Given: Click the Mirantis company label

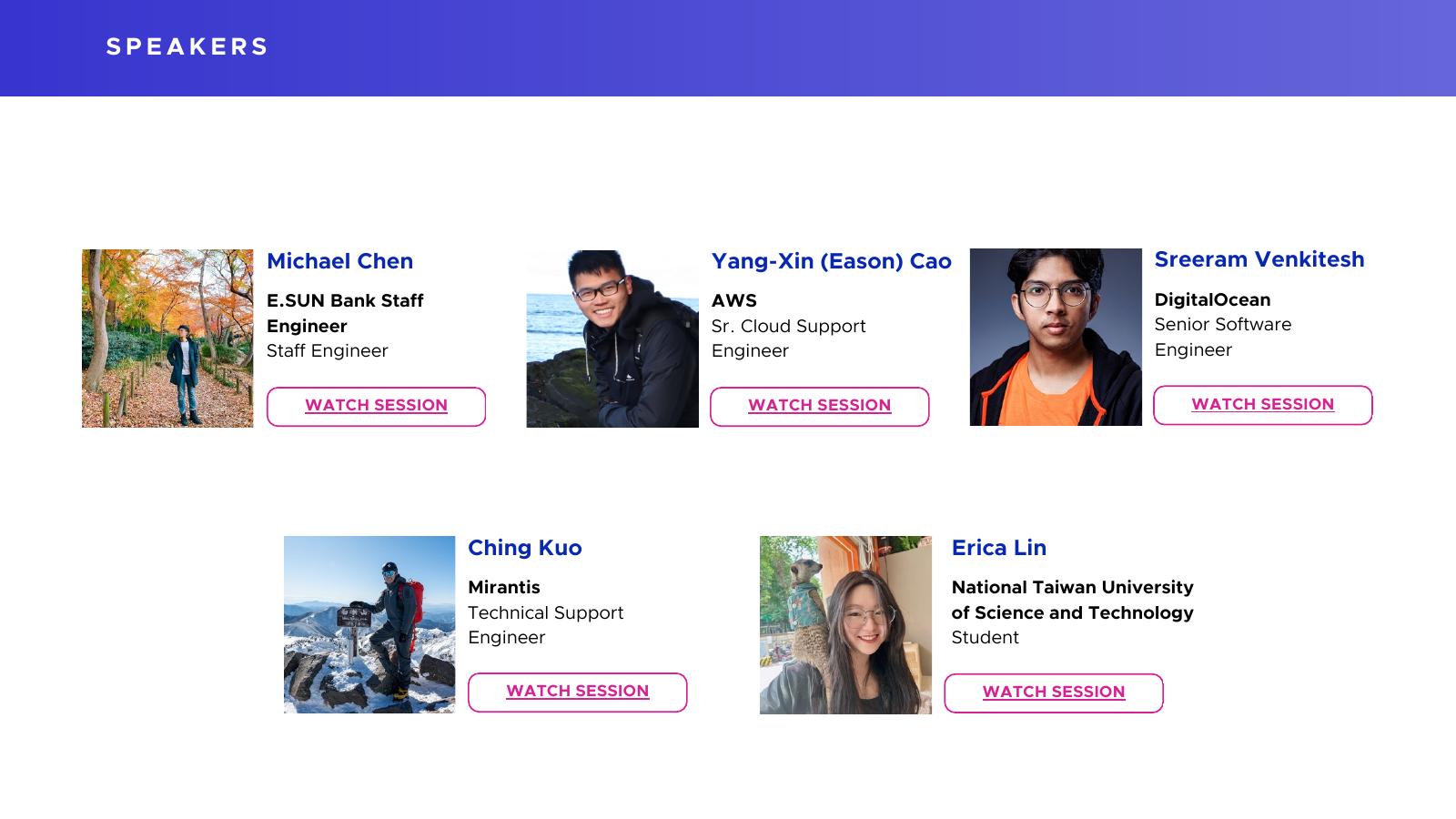Looking at the screenshot, I should [x=503, y=587].
